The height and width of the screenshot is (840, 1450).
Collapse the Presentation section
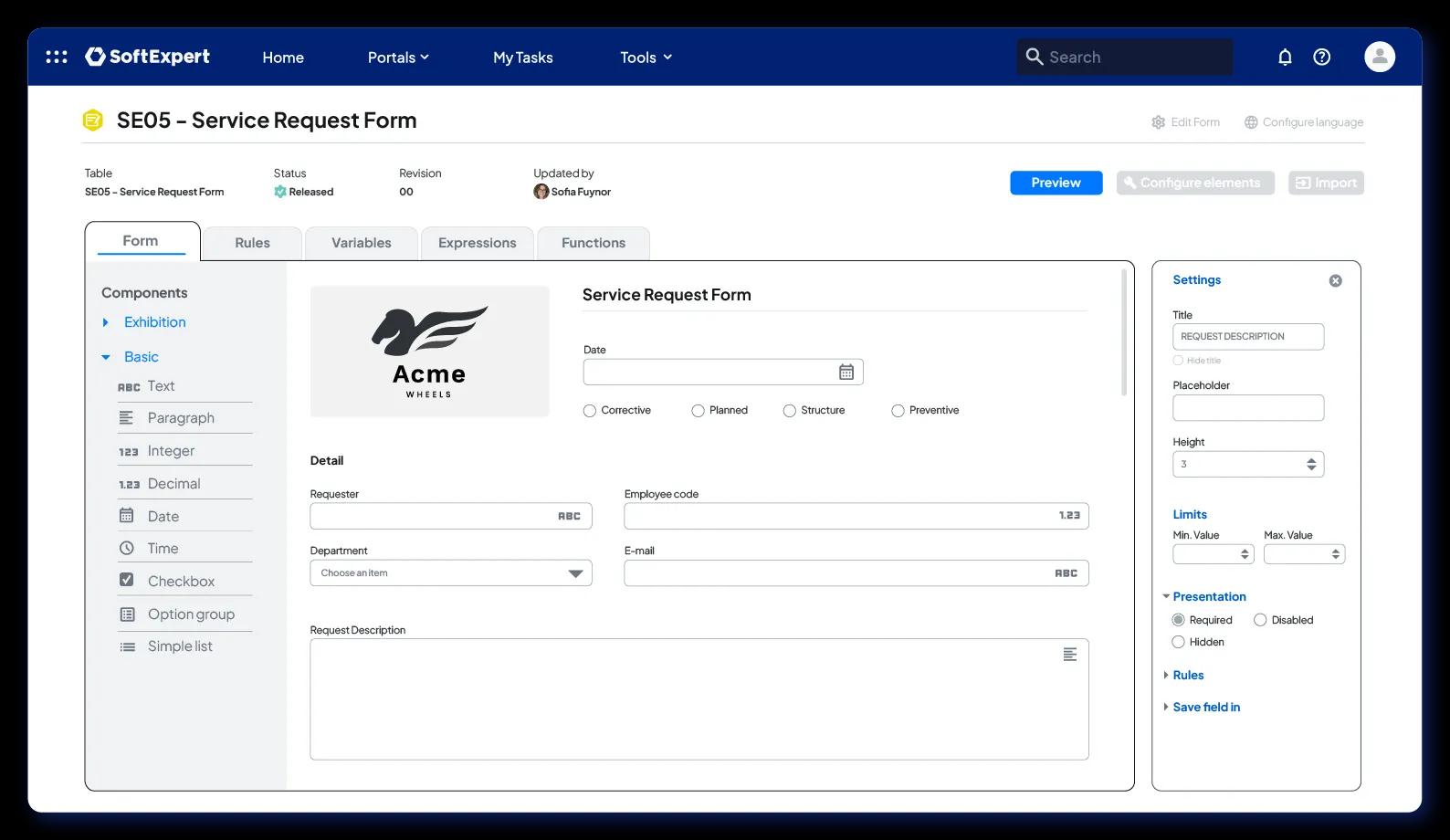click(1166, 596)
